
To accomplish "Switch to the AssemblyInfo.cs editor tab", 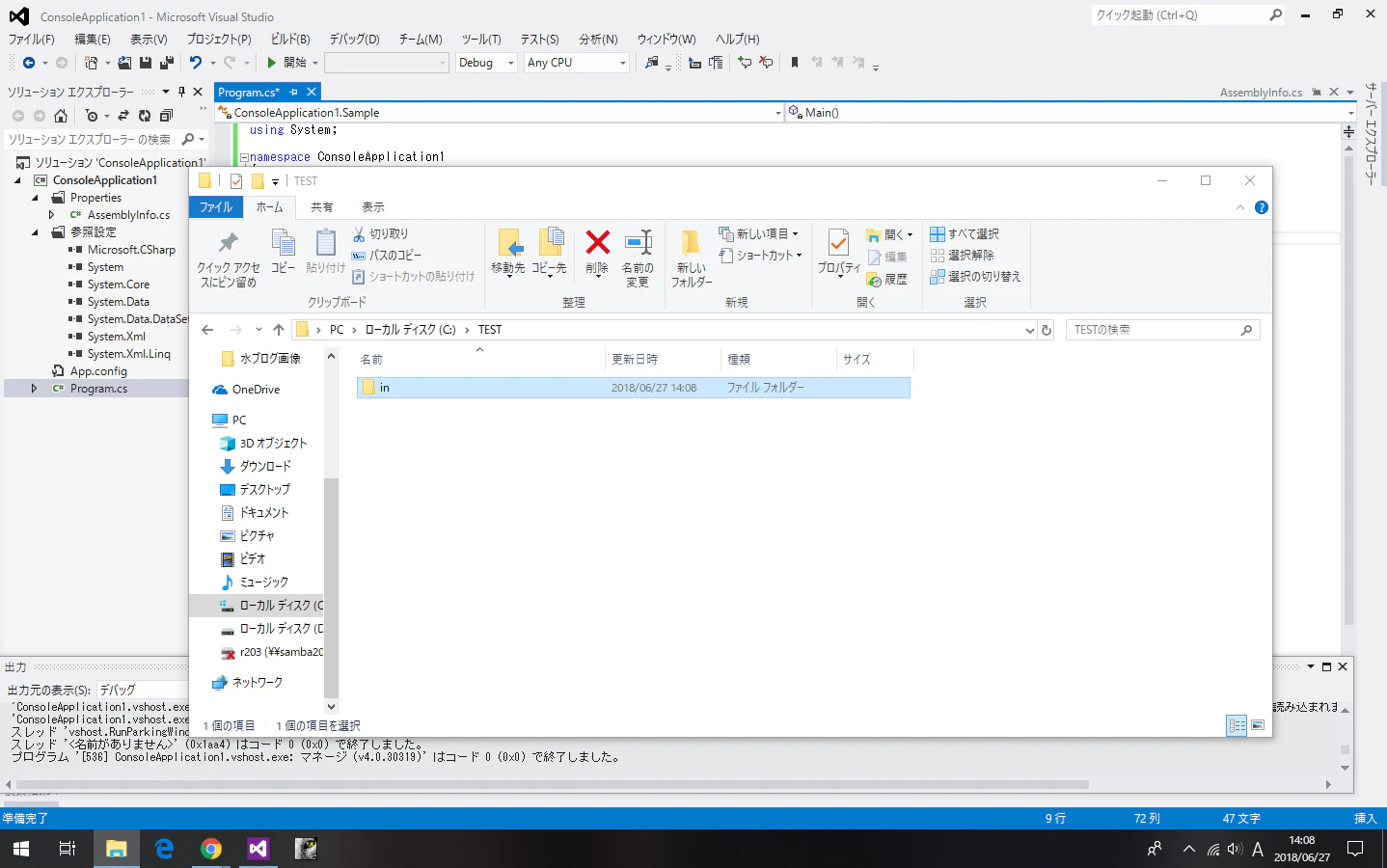I will (1261, 93).
